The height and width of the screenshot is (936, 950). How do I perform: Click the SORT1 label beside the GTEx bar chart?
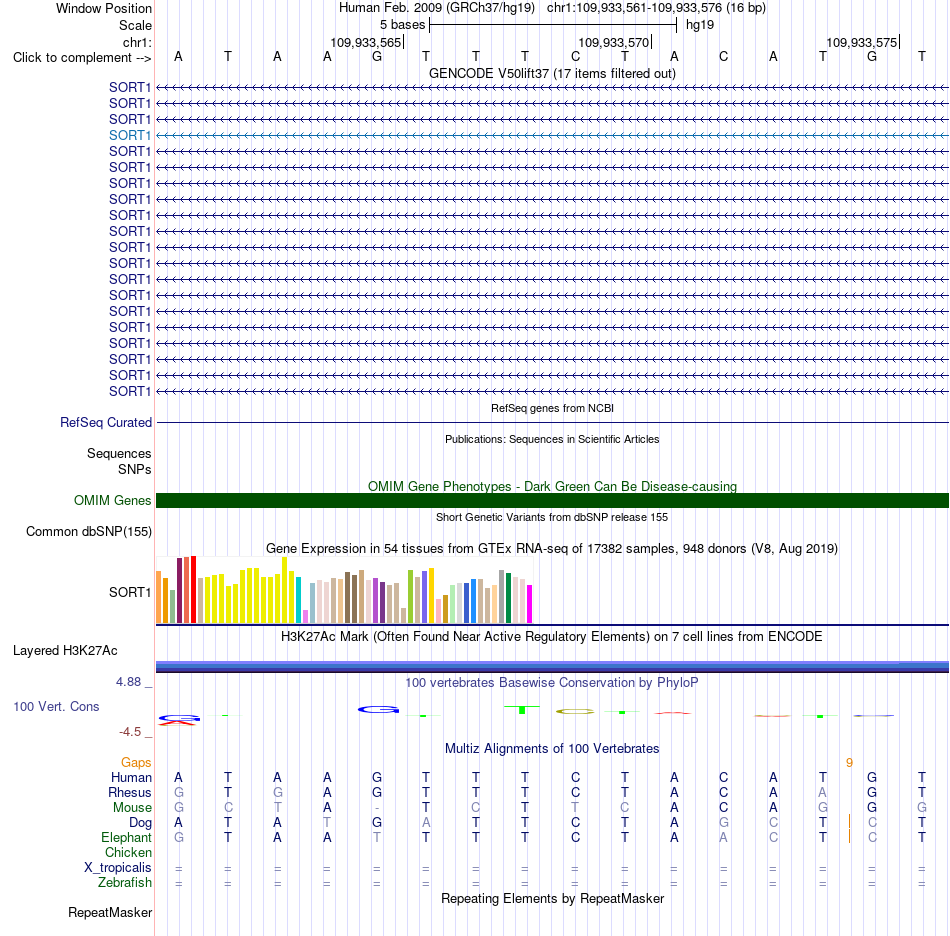pos(130,592)
